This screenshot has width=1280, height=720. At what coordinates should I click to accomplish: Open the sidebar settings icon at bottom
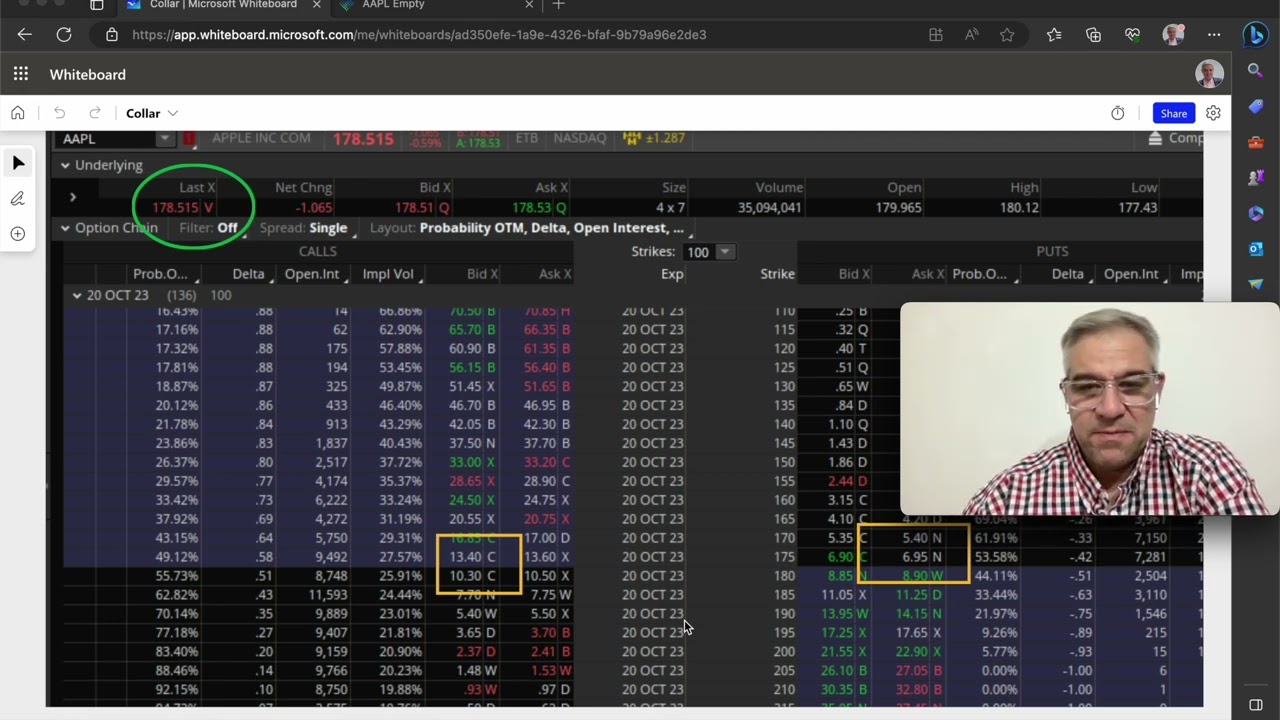click(1256, 705)
